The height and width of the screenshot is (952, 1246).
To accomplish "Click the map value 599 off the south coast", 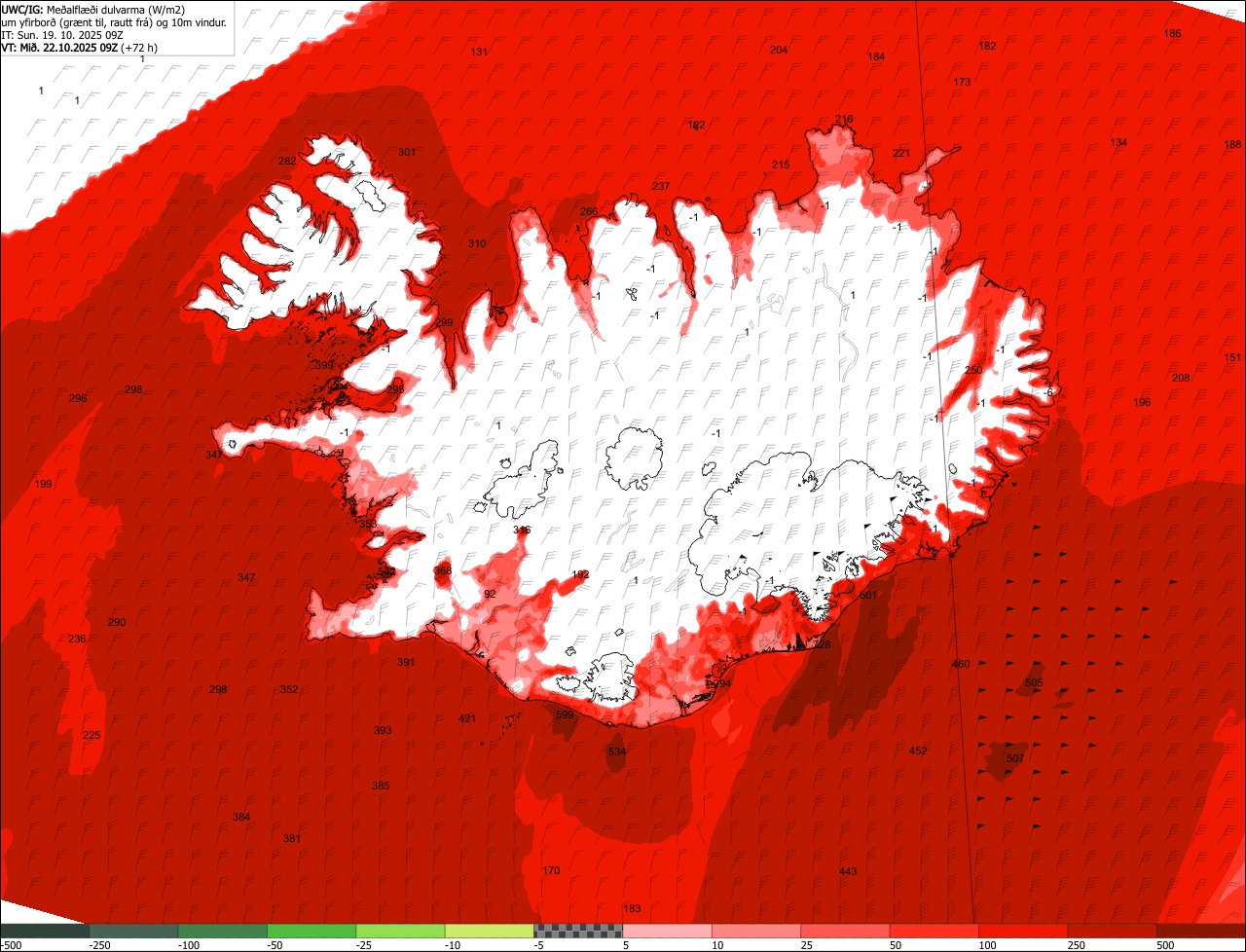I will coord(565,714).
